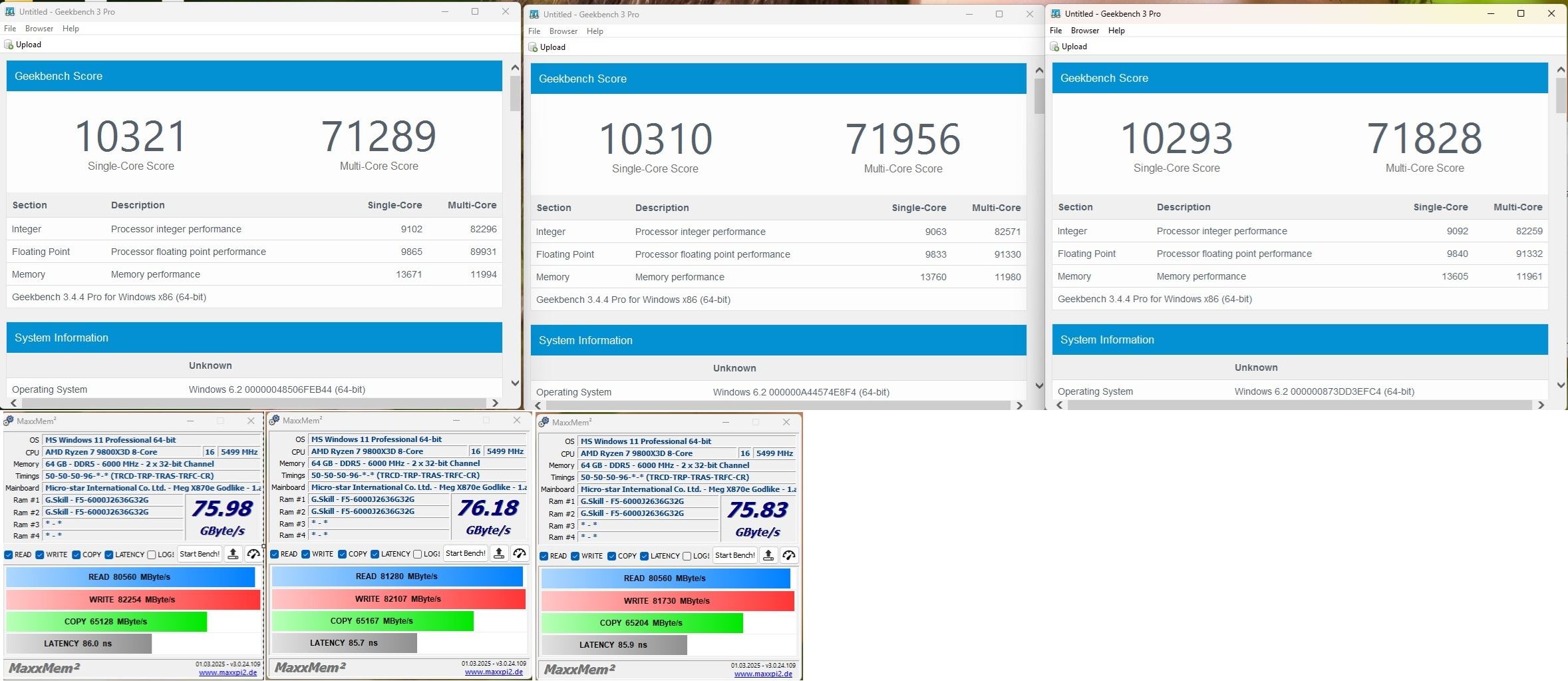
Task: Open the File menu in the 10321 Geekbench window
Action: [10, 29]
